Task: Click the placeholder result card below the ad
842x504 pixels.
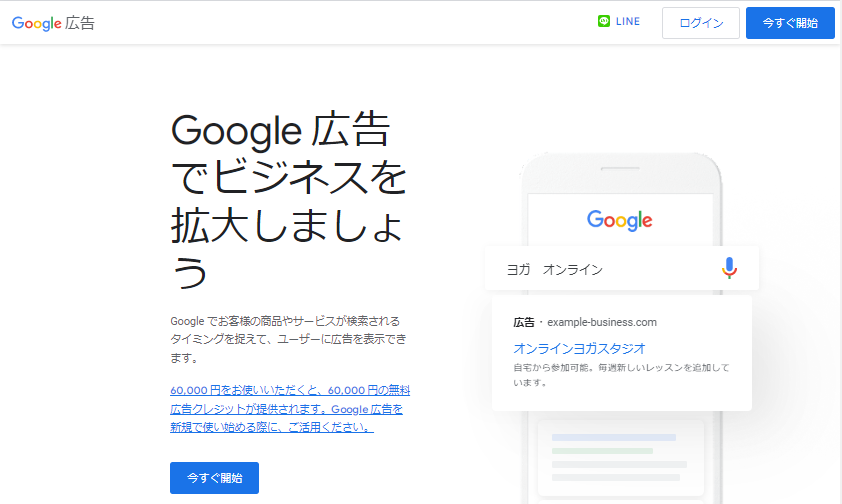Action: click(x=621, y=458)
